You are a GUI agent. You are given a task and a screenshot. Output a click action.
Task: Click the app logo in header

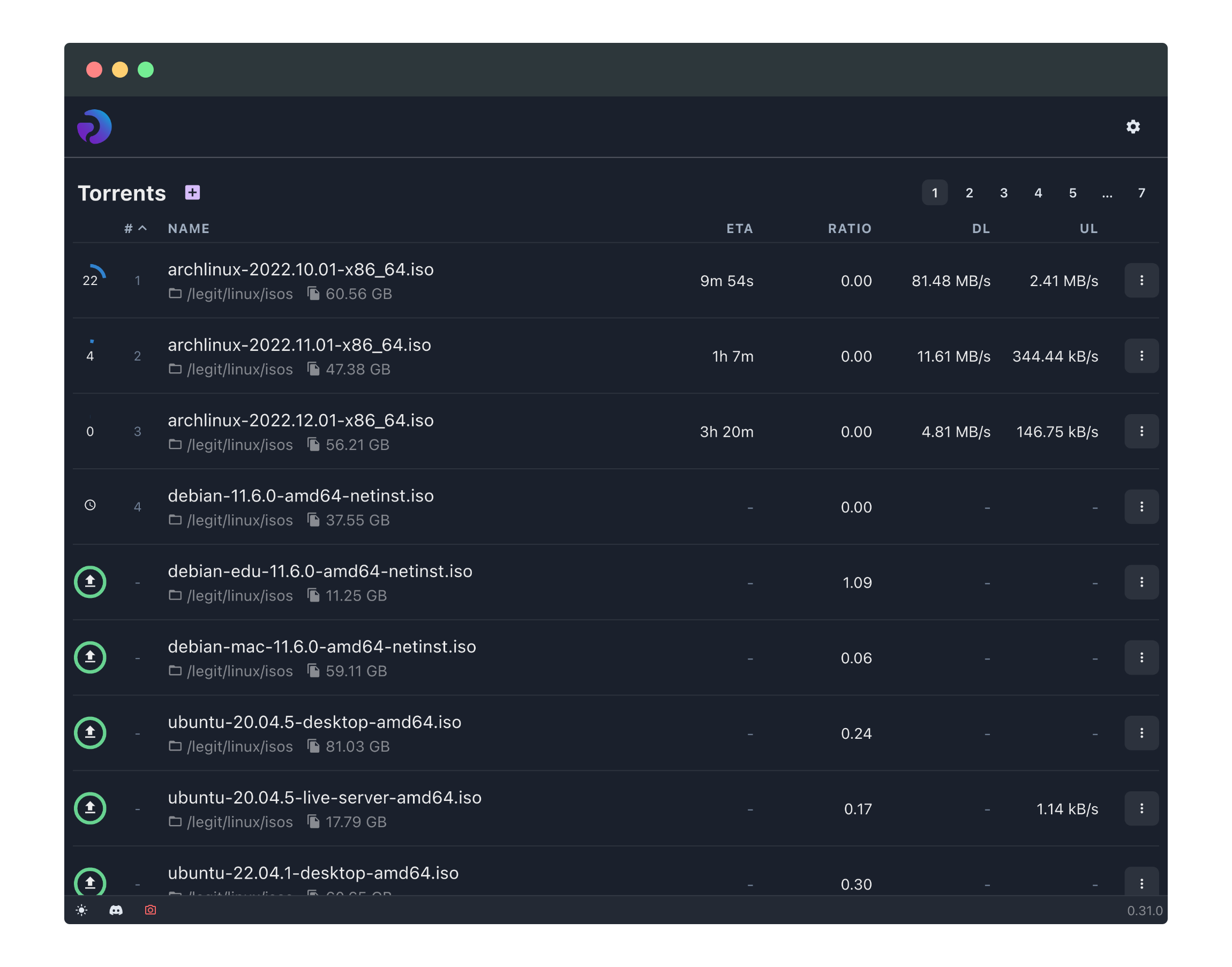point(94,127)
